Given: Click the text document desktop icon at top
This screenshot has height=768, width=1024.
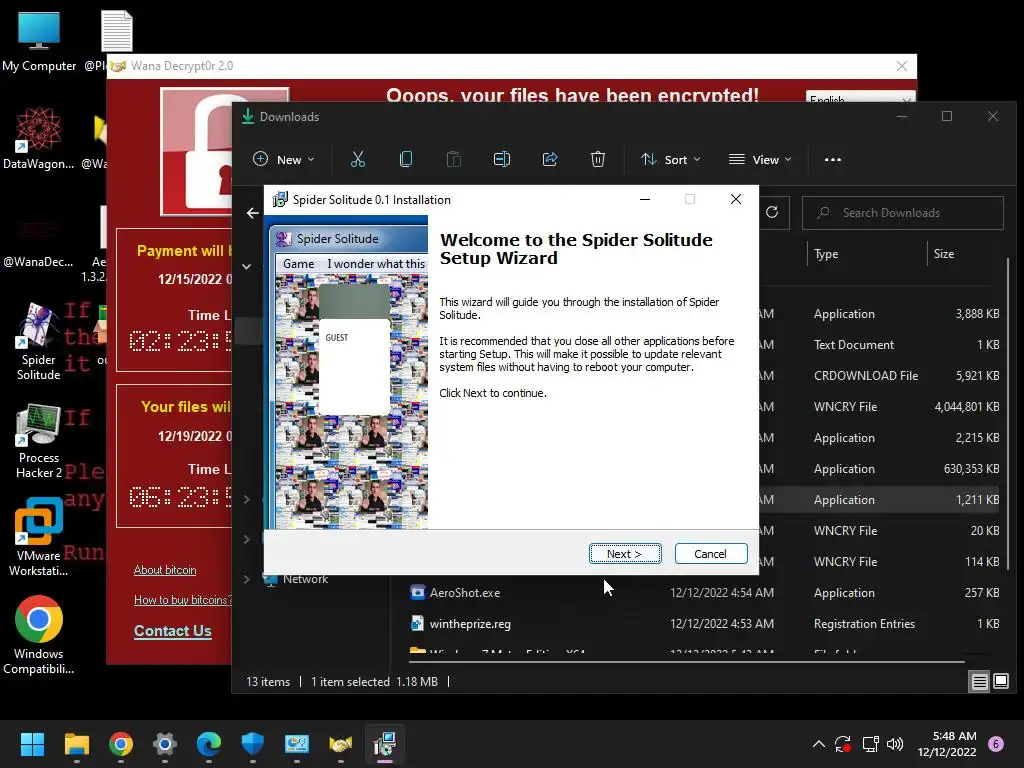Looking at the screenshot, I should 117,31.
